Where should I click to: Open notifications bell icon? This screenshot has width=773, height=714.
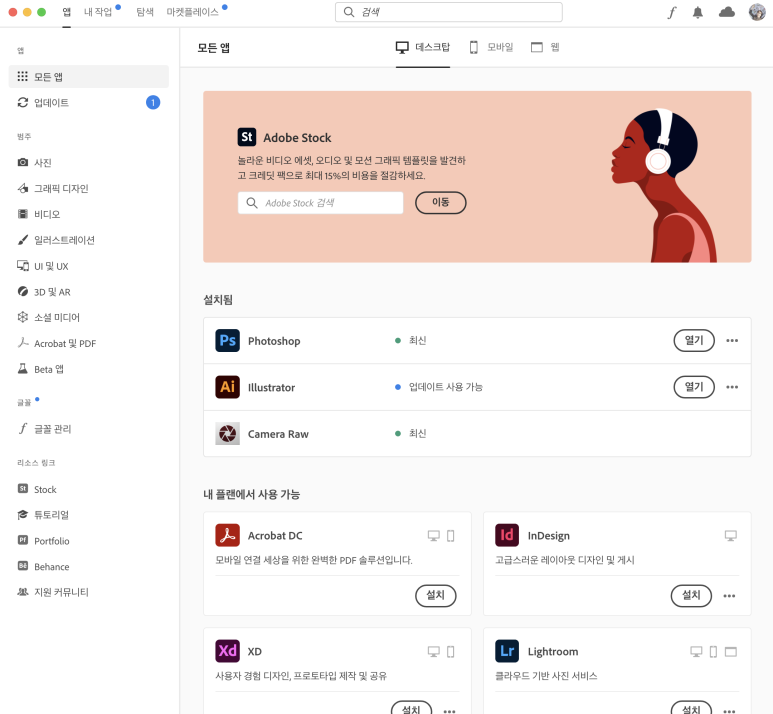coord(698,12)
